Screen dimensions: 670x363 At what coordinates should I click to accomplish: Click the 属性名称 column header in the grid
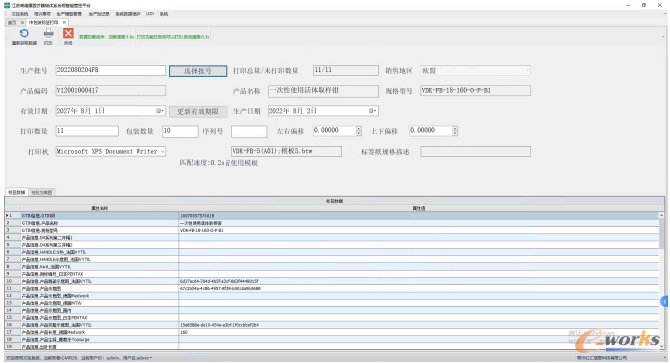(x=99, y=208)
